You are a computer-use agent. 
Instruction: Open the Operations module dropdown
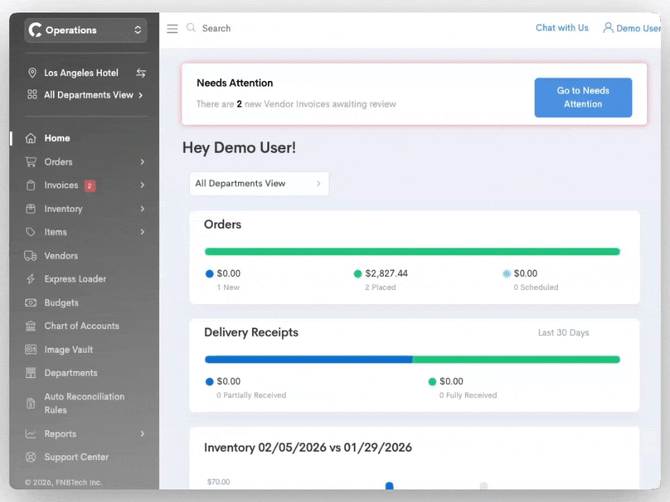pyautogui.click(x=86, y=30)
